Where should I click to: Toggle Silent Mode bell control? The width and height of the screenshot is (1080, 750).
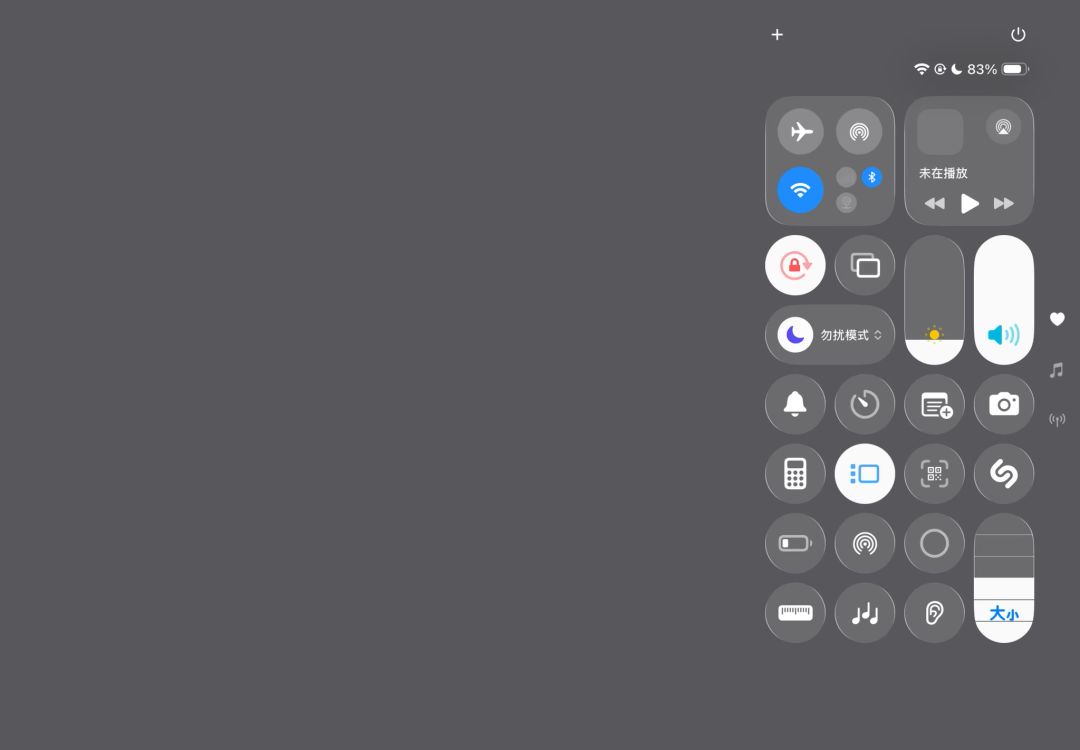point(795,404)
